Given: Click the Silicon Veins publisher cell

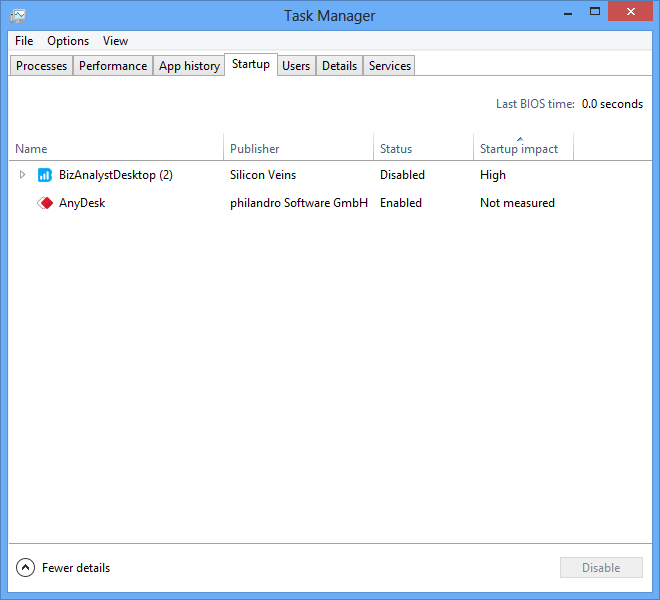Looking at the screenshot, I should point(263,175).
